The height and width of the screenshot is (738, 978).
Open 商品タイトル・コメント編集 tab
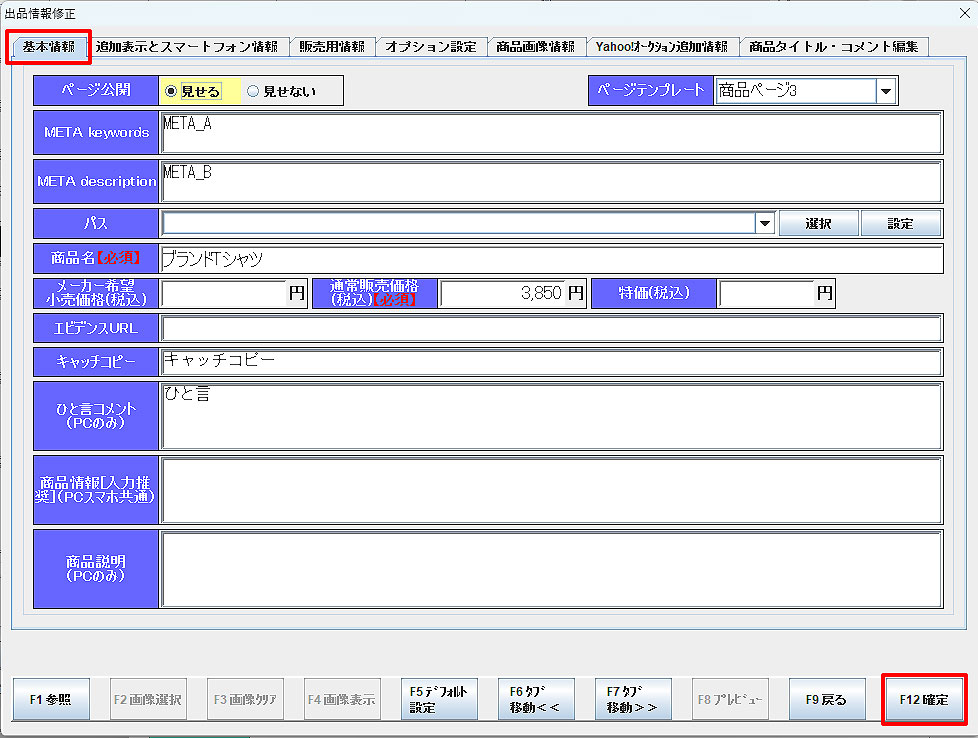point(833,47)
